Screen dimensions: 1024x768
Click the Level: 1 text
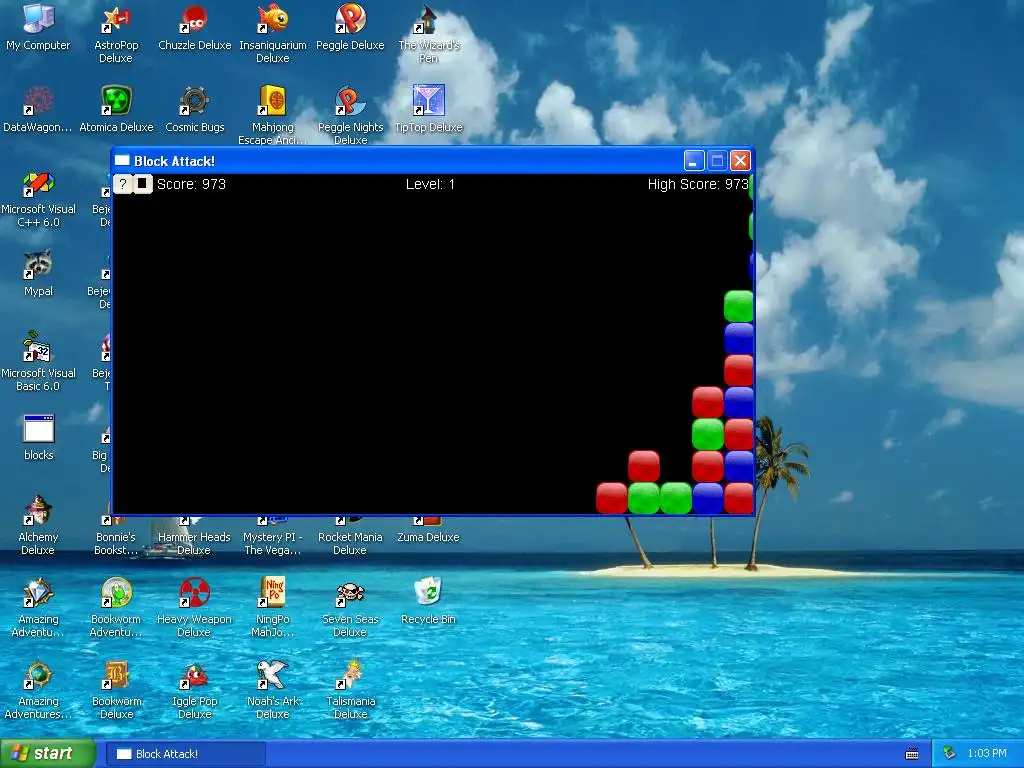coord(430,184)
